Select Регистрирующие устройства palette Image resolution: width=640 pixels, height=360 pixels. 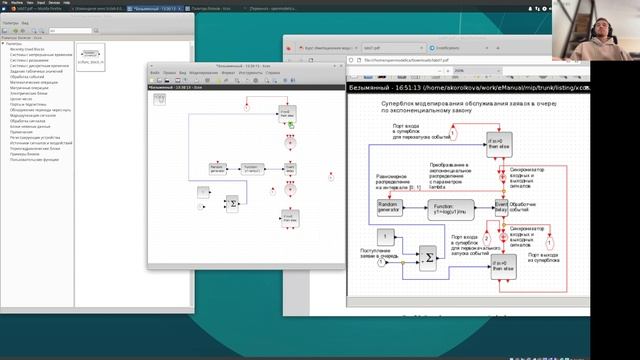35,138
